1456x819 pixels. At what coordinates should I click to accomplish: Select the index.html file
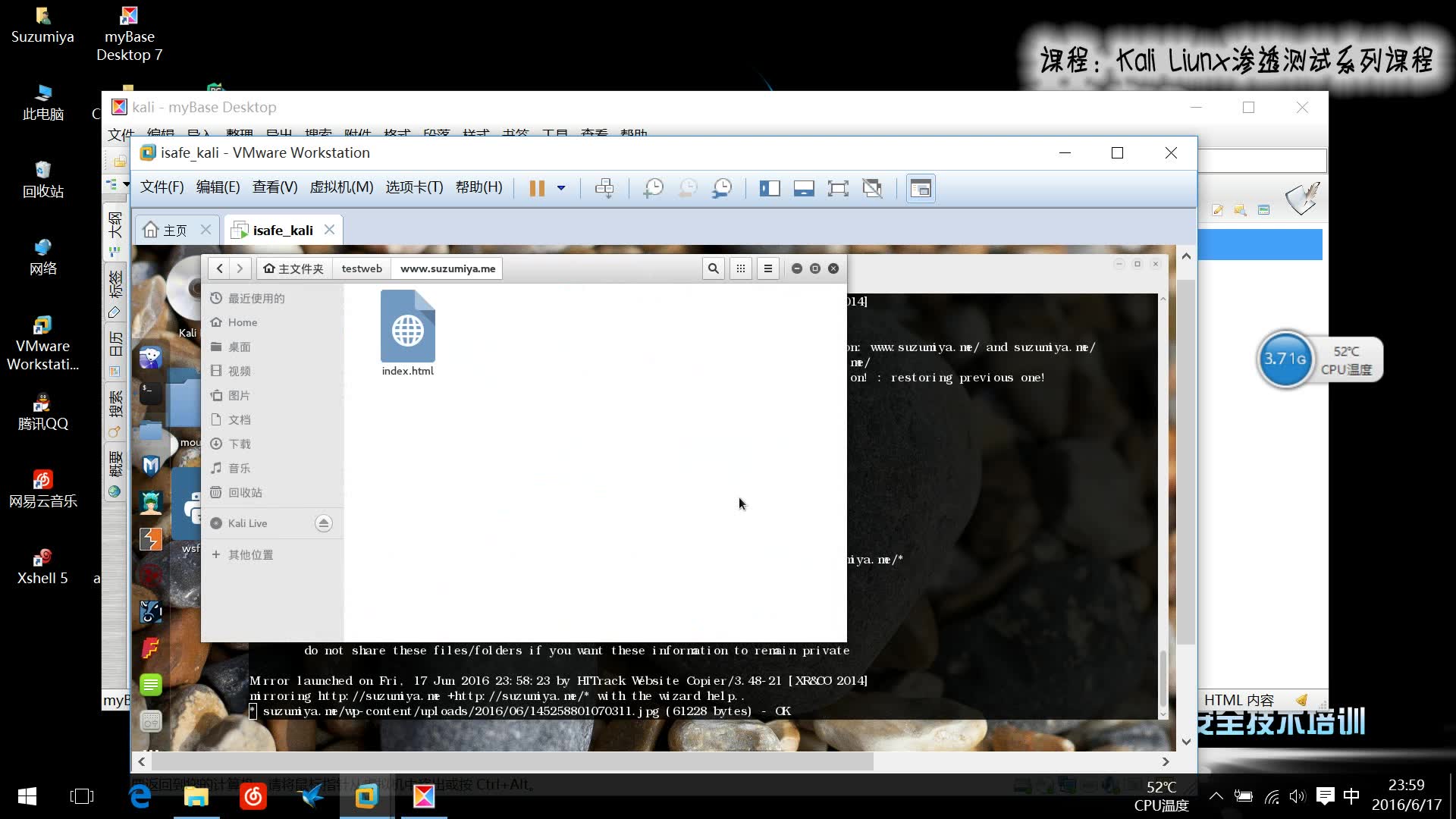pos(408,333)
